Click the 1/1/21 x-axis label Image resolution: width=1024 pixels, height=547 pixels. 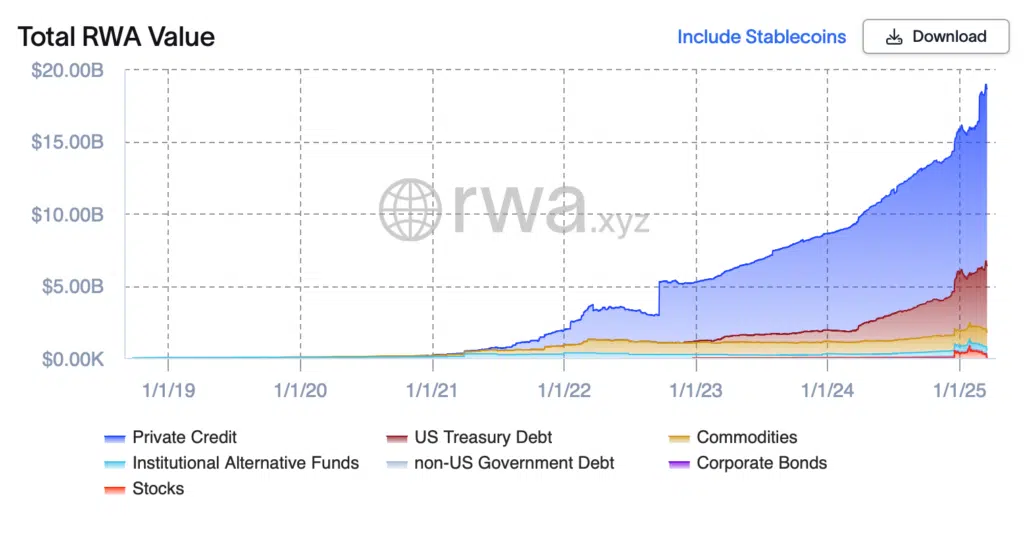[x=431, y=389]
